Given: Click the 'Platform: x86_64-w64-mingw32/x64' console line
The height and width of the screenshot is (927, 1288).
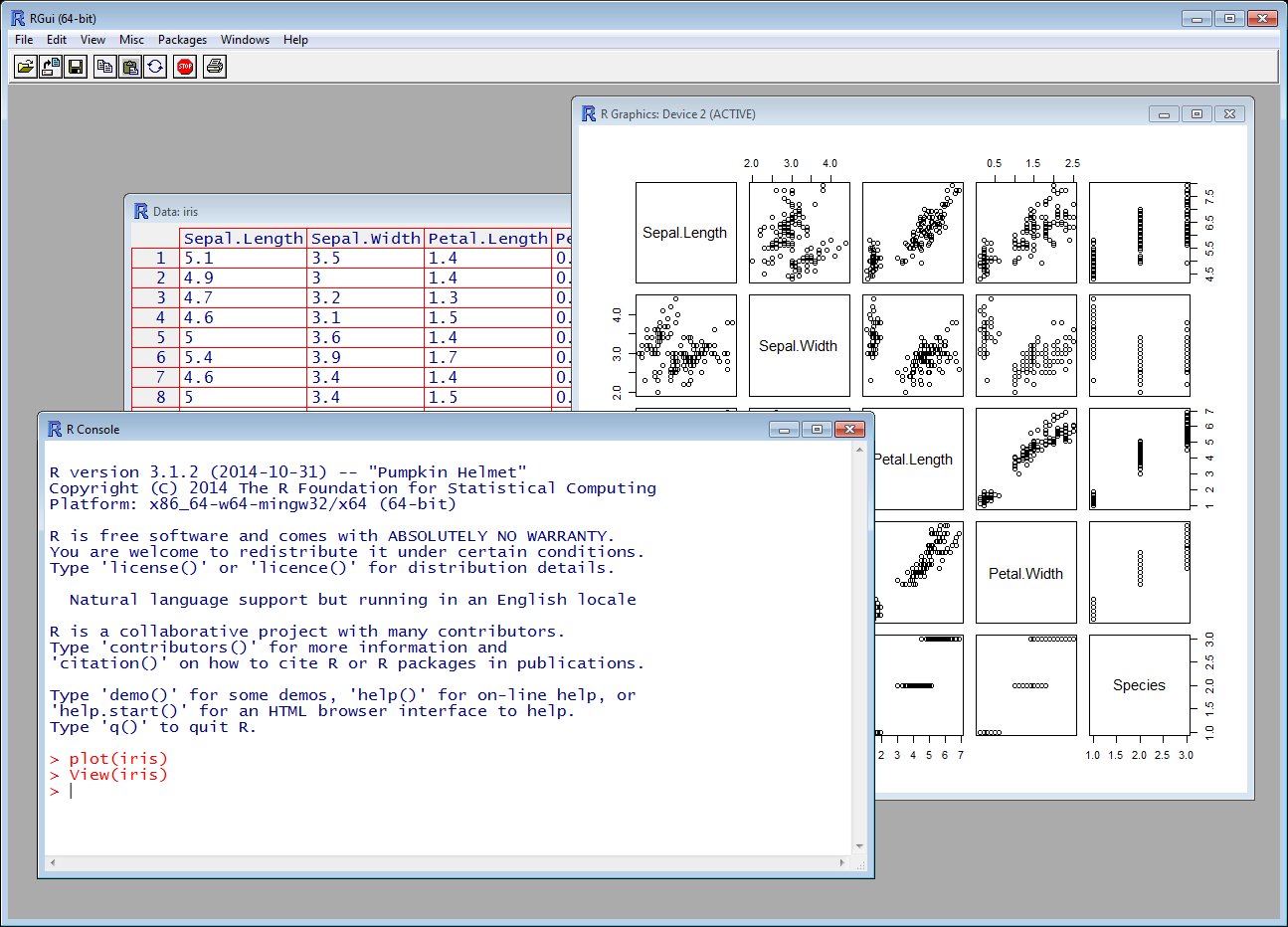Looking at the screenshot, I should tap(253, 504).
